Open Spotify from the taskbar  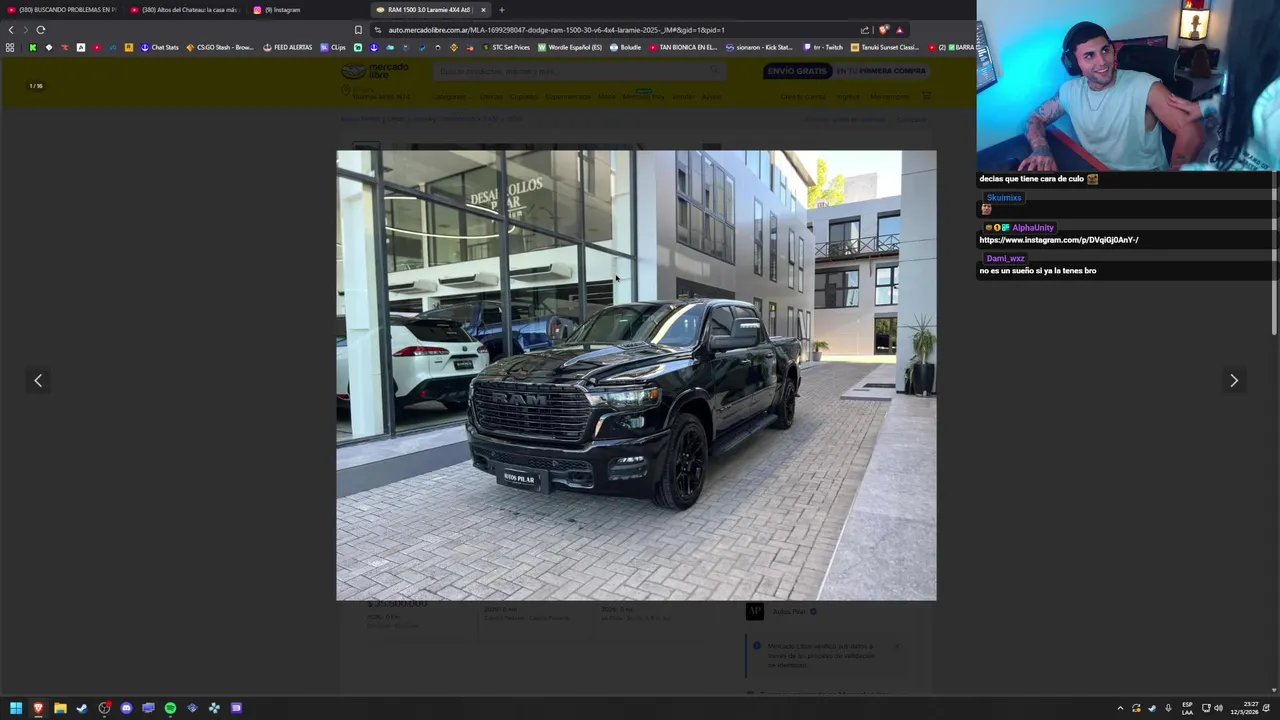pos(170,708)
